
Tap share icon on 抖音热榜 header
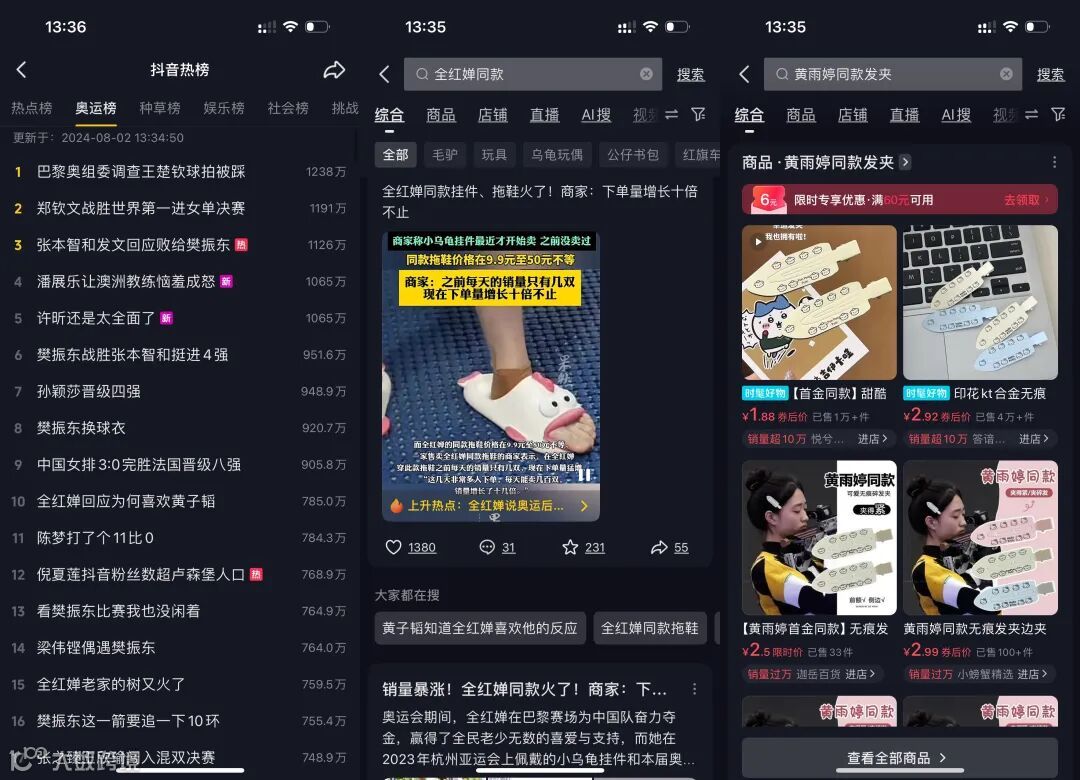(x=334, y=70)
